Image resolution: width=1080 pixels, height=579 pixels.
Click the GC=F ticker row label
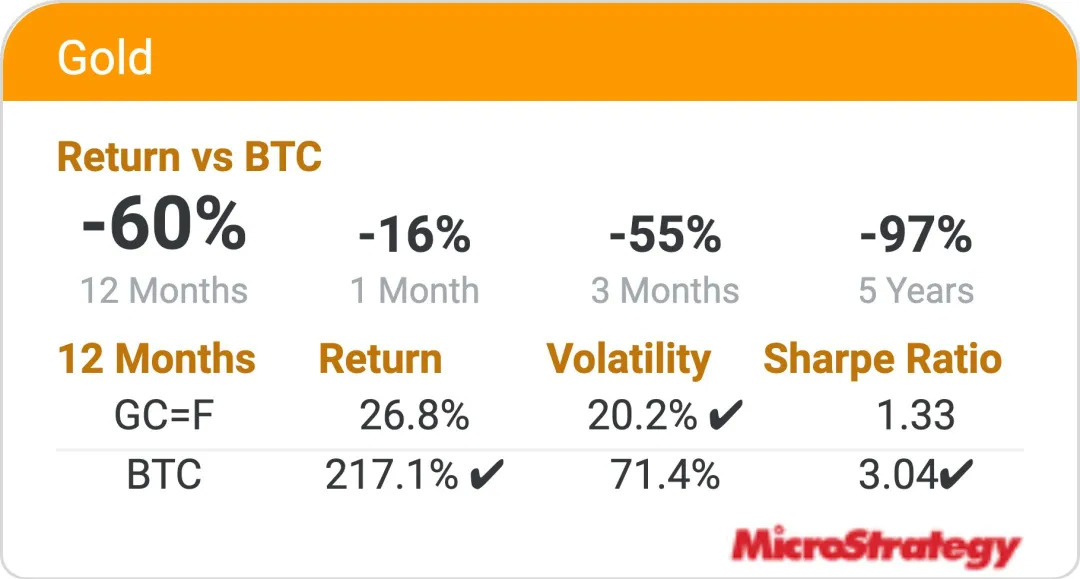(x=164, y=416)
